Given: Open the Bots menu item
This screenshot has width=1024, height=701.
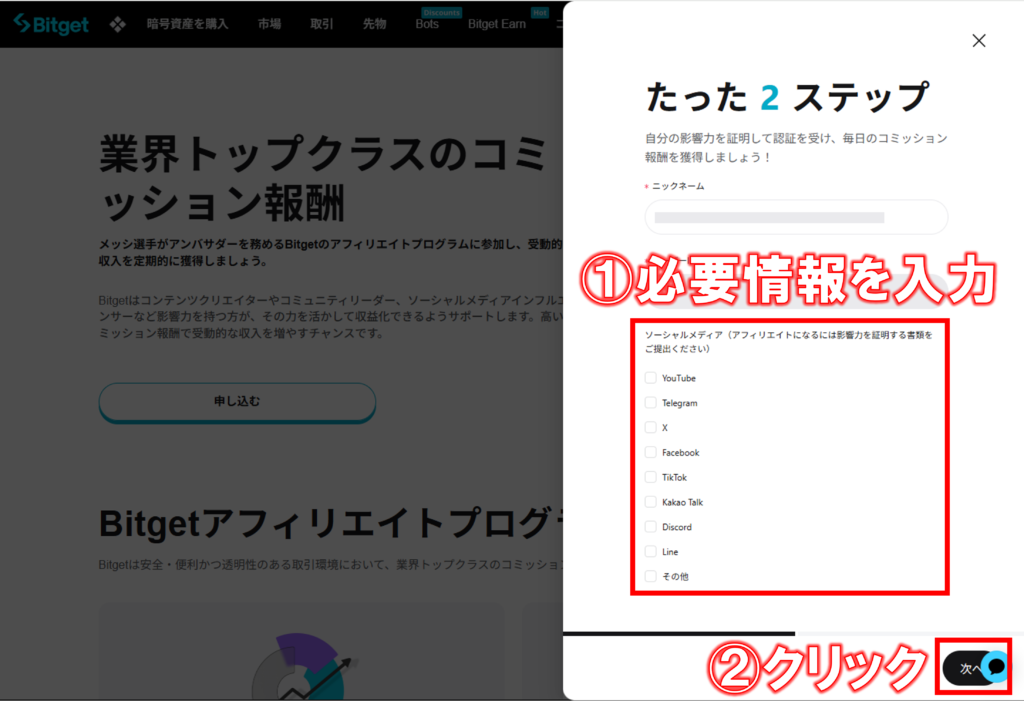Looking at the screenshot, I should coord(427,24).
